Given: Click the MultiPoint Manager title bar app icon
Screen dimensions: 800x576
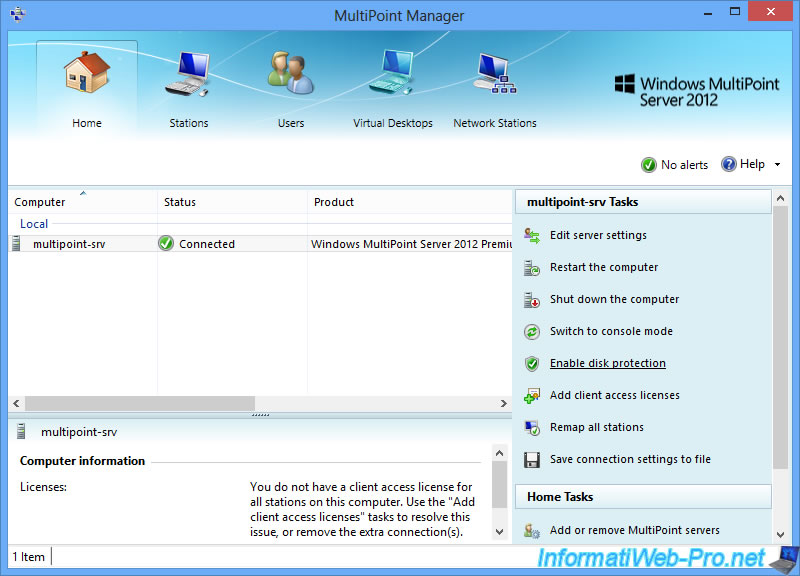Looking at the screenshot, I should point(18,14).
